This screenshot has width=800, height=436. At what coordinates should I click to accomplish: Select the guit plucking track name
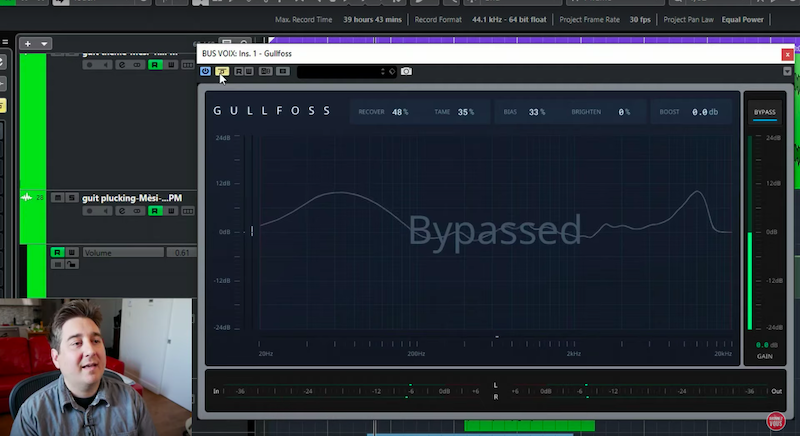click(132, 198)
